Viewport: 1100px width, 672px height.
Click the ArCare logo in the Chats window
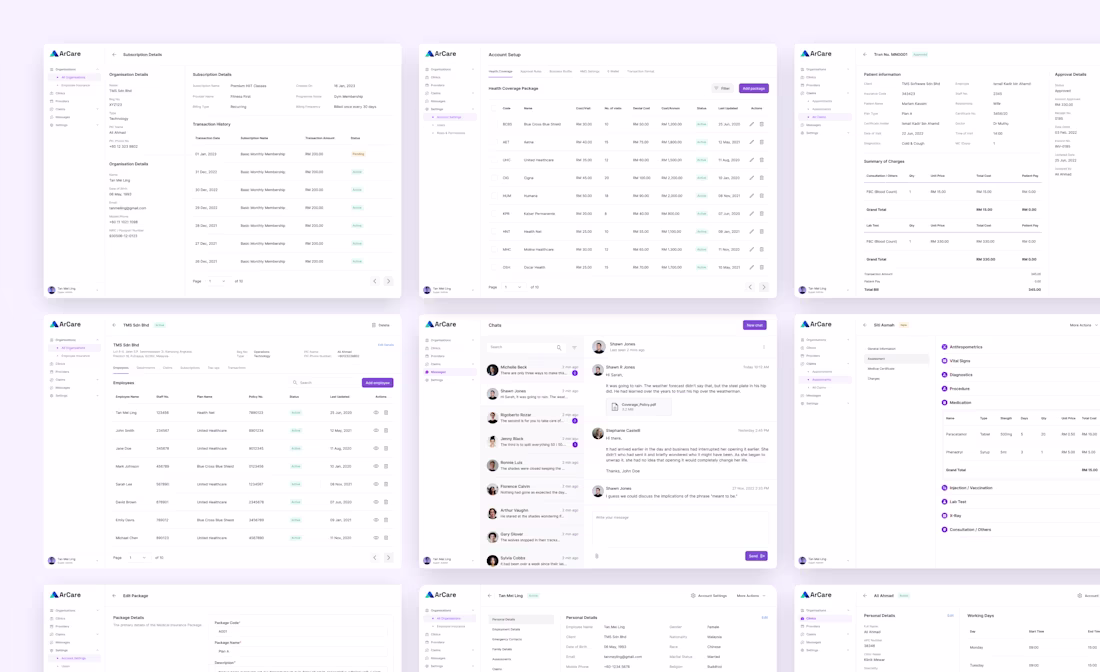441,324
